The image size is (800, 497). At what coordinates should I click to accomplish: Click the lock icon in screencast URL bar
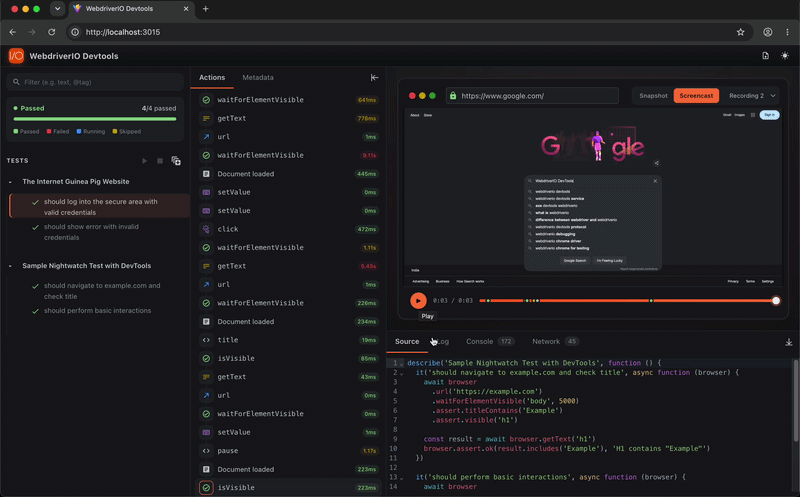click(x=453, y=95)
